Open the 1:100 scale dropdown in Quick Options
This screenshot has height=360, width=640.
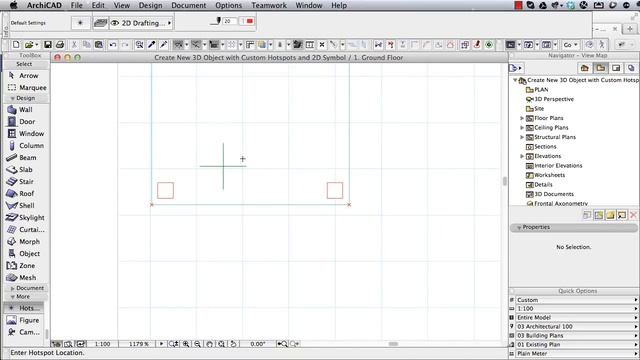pos(577,309)
